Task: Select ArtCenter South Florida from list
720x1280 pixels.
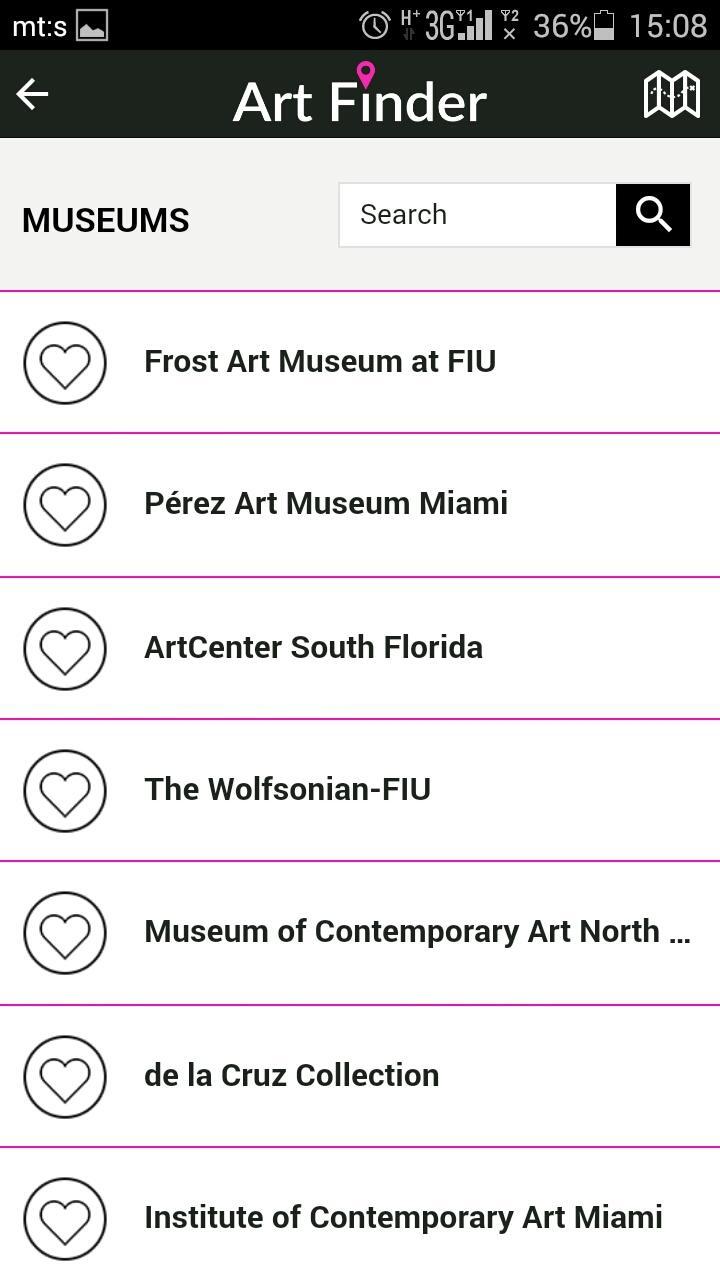Action: (360, 648)
